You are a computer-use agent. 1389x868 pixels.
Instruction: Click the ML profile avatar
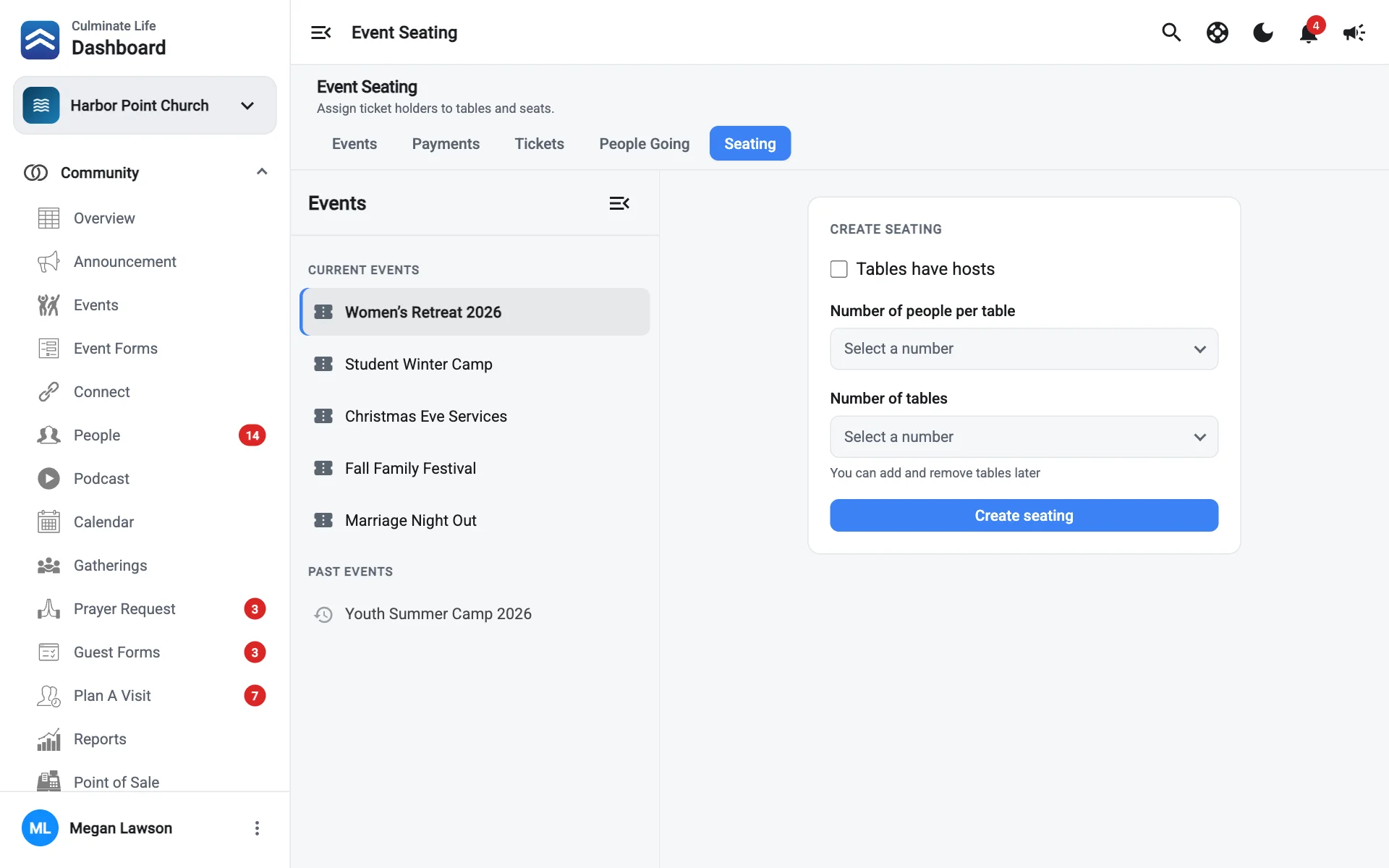[40, 828]
